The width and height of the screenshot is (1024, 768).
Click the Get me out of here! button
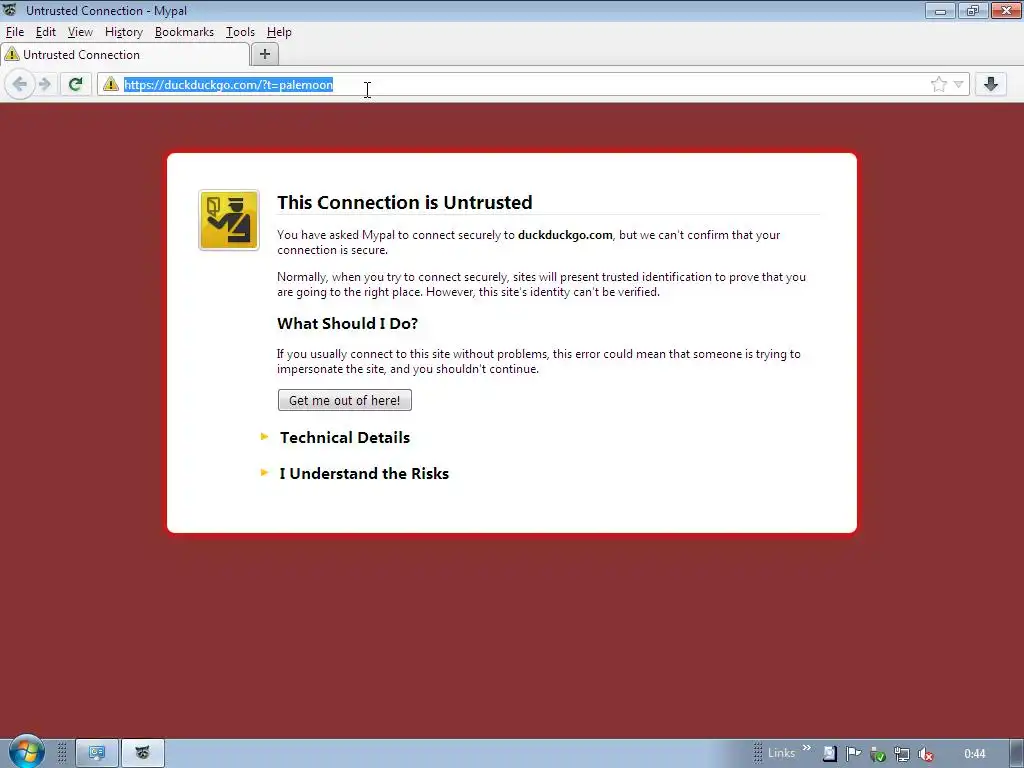click(345, 400)
